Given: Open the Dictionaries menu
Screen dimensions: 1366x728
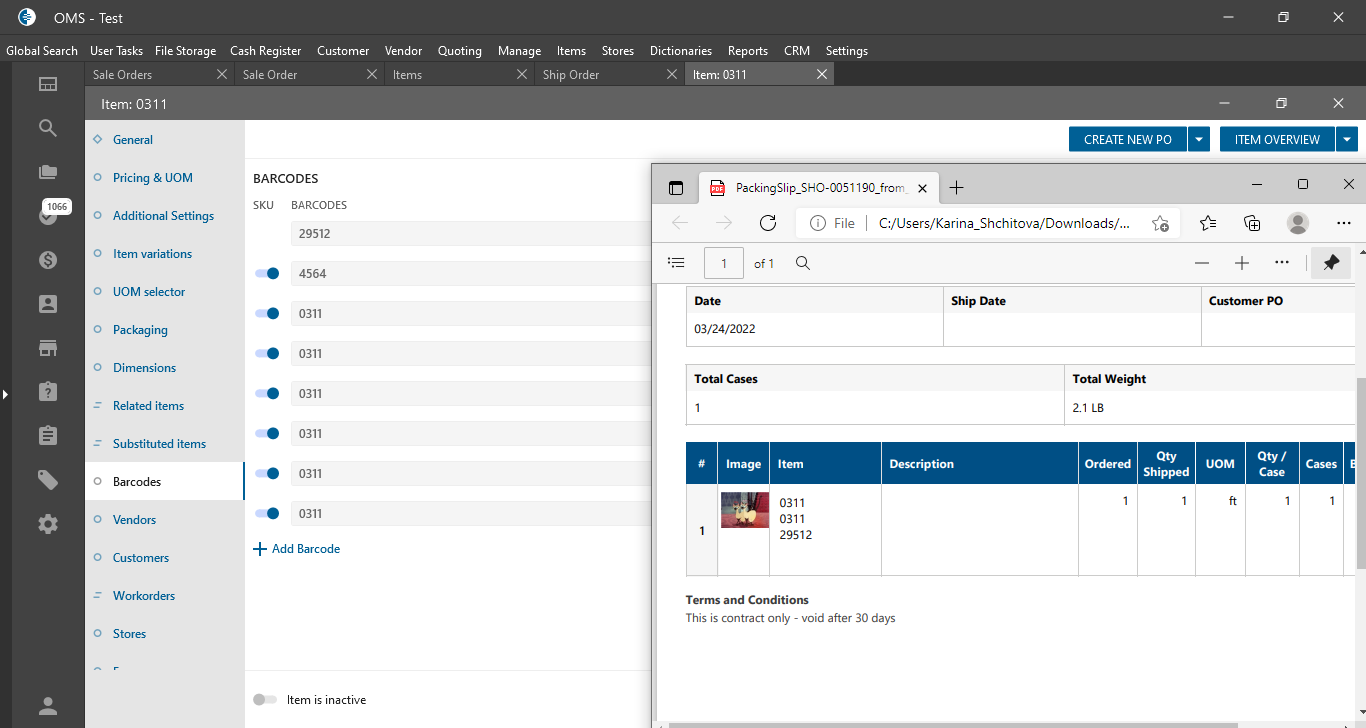Looking at the screenshot, I should [680, 51].
